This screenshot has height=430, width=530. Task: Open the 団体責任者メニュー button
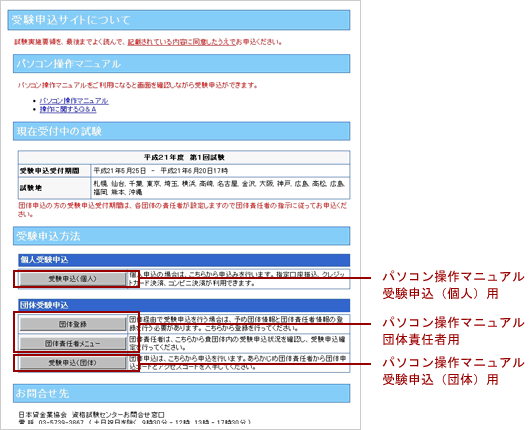coord(73,343)
